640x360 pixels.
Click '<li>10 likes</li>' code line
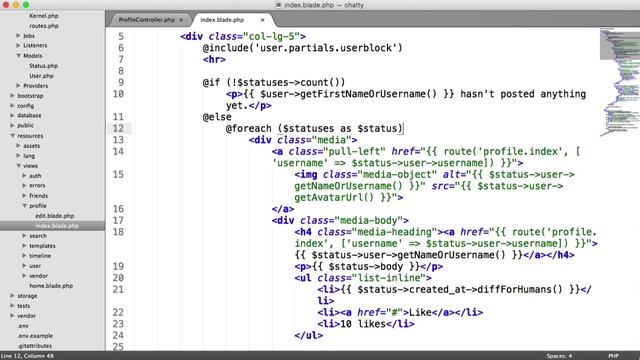coord(366,324)
